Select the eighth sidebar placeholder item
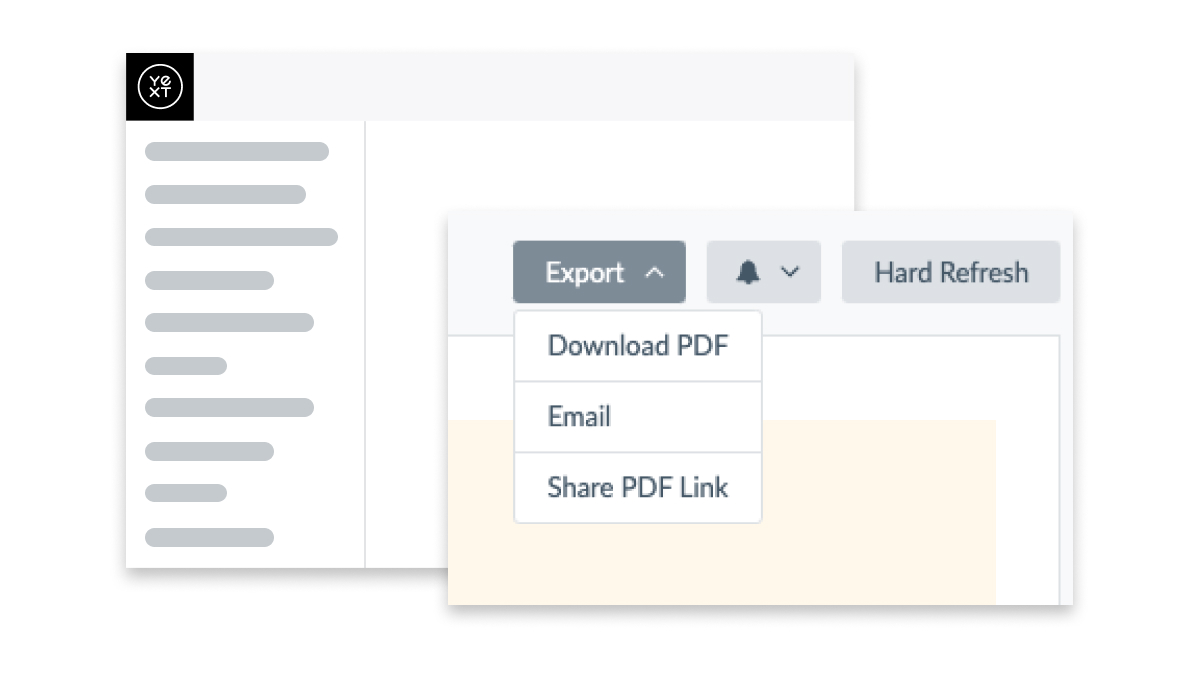The width and height of the screenshot is (1200, 675). (x=209, y=451)
